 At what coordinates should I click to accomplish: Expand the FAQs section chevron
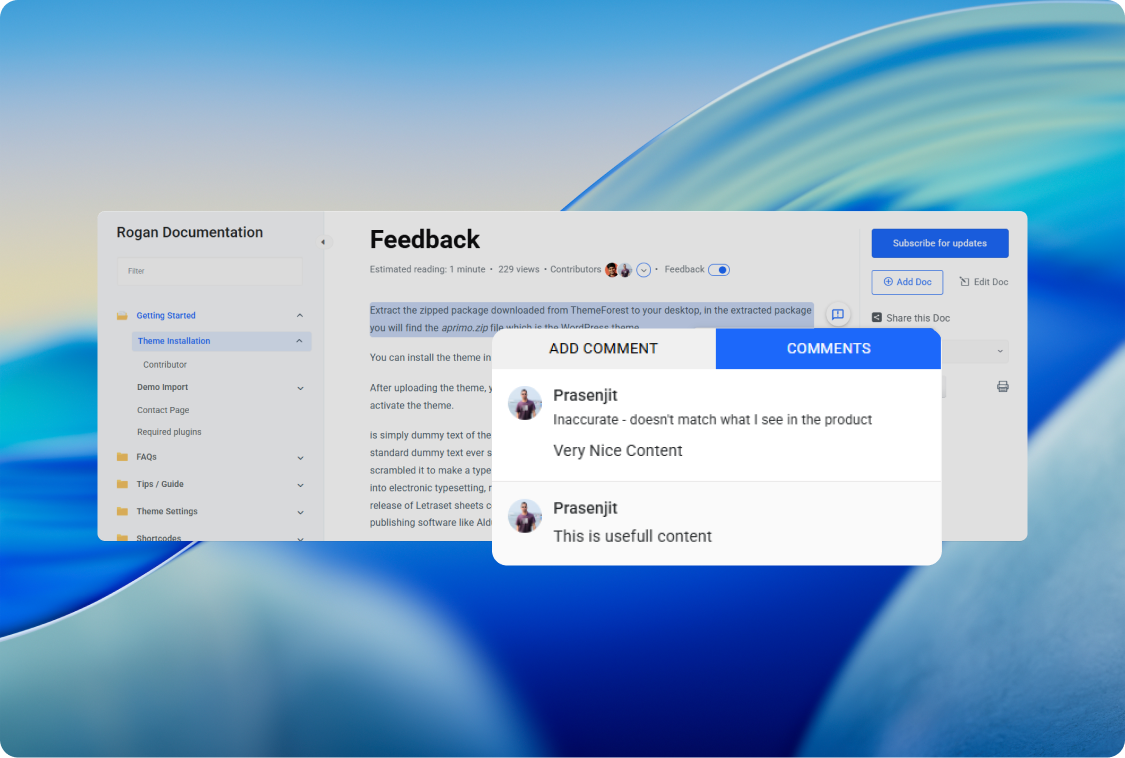point(300,458)
